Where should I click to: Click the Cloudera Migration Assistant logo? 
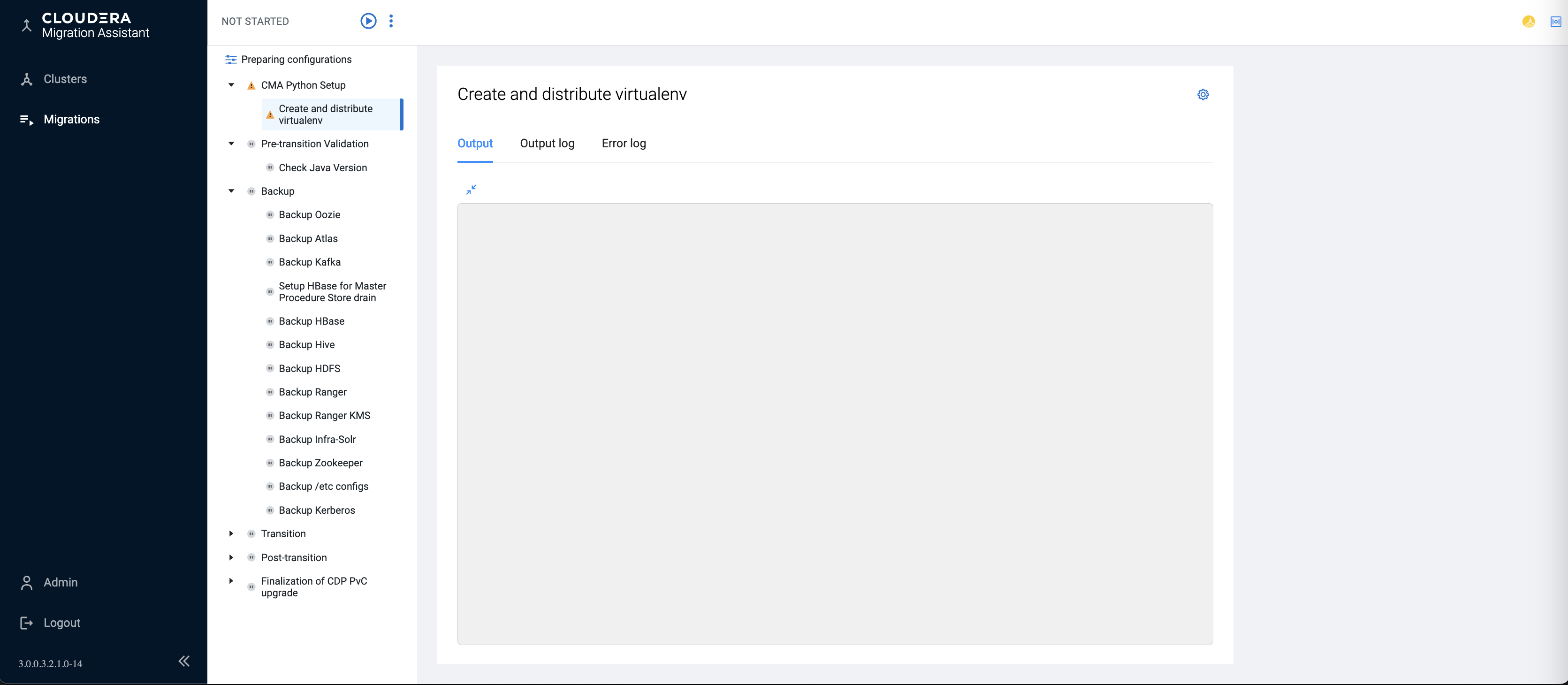pyautogui.click(x=85, y=26)
